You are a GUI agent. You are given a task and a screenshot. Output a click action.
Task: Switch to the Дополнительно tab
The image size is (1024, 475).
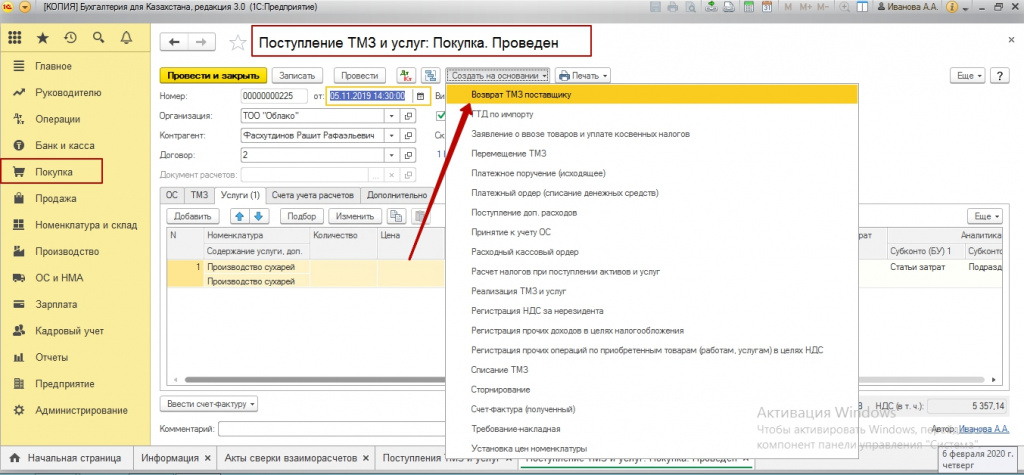click(397, 195)
